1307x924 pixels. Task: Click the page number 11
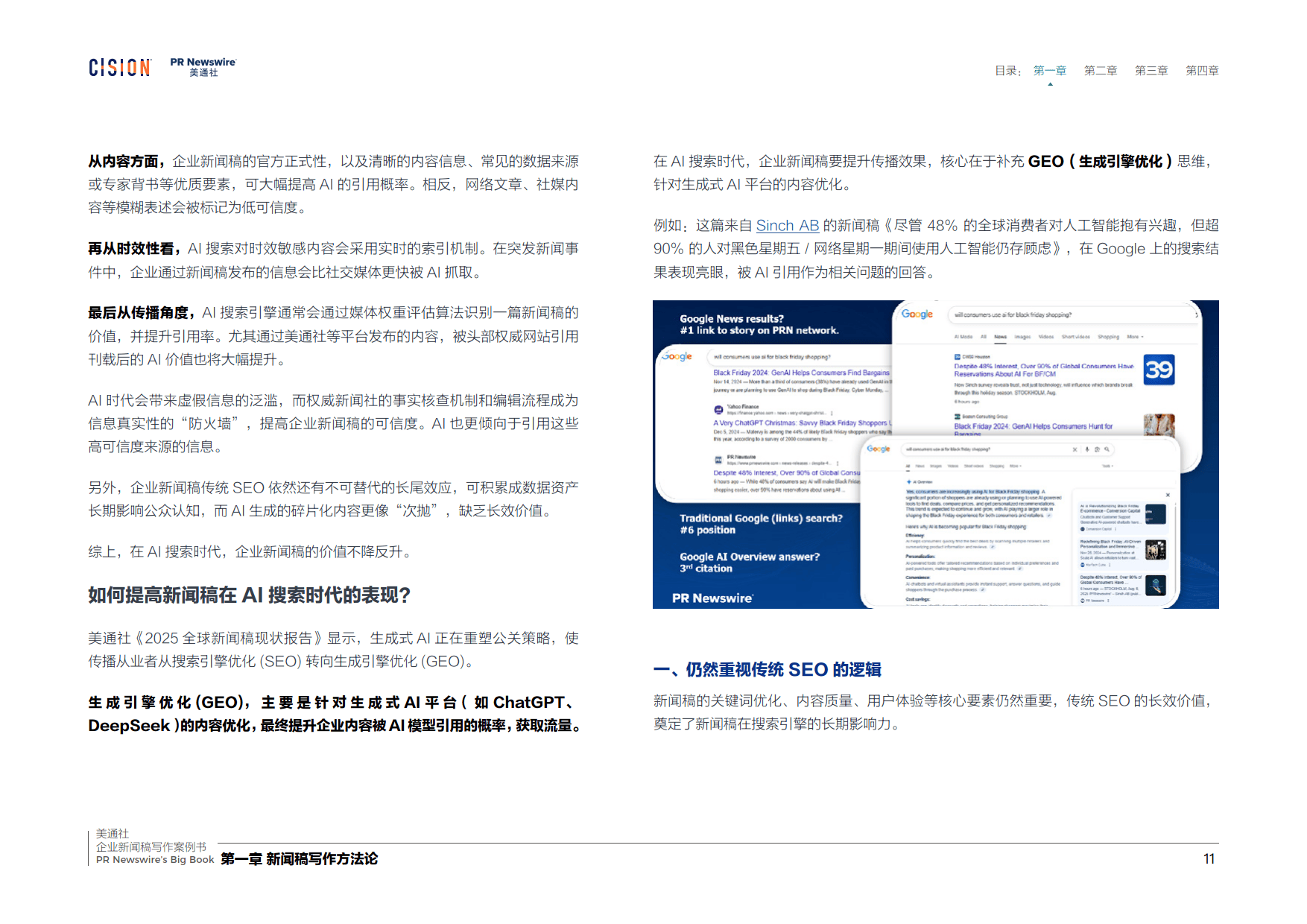(1209, 859)
